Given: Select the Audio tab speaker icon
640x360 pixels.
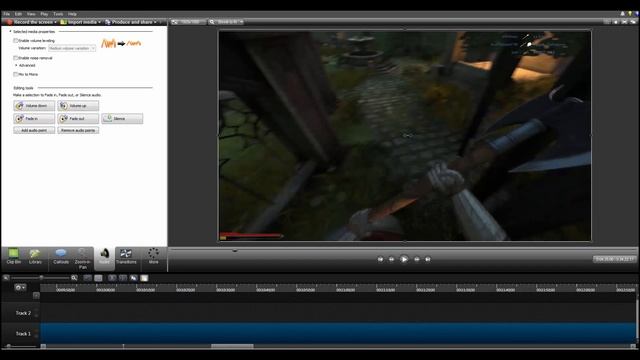Looking at the screenshot, I should pos(104,253).
